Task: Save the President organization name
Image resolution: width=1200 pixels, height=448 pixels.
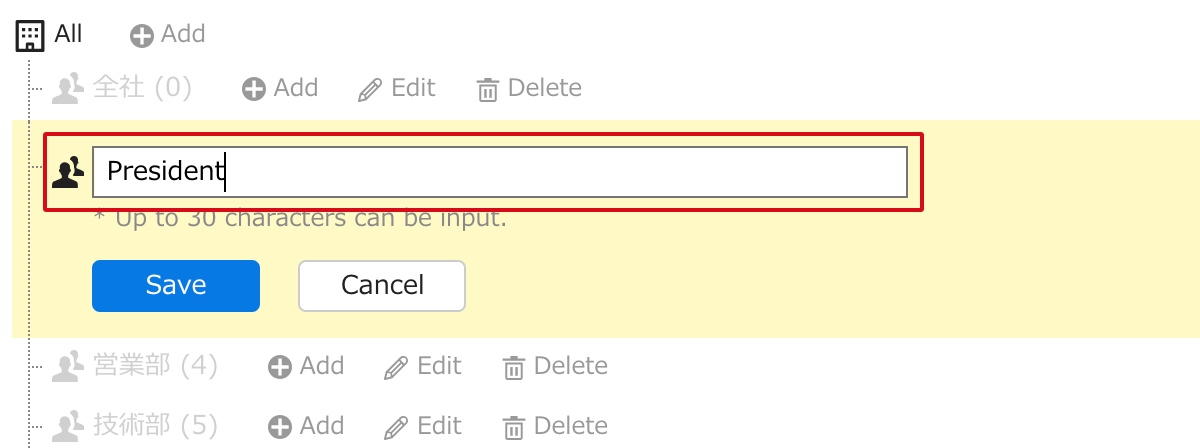Action: pyautogui.click(x=176, y=286)
